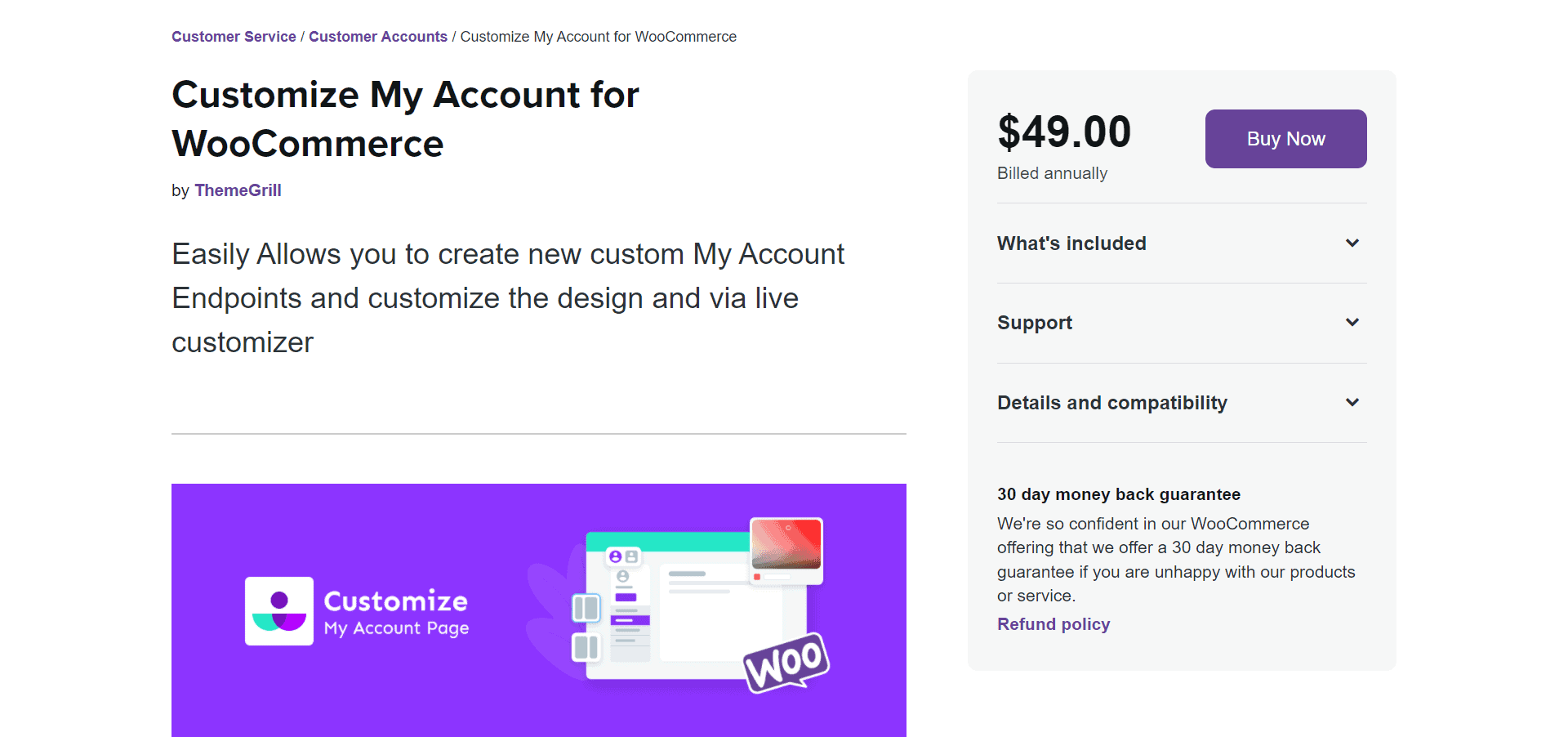
Task: Visit the ThemeGrill developer link
Action: (238, 190)
